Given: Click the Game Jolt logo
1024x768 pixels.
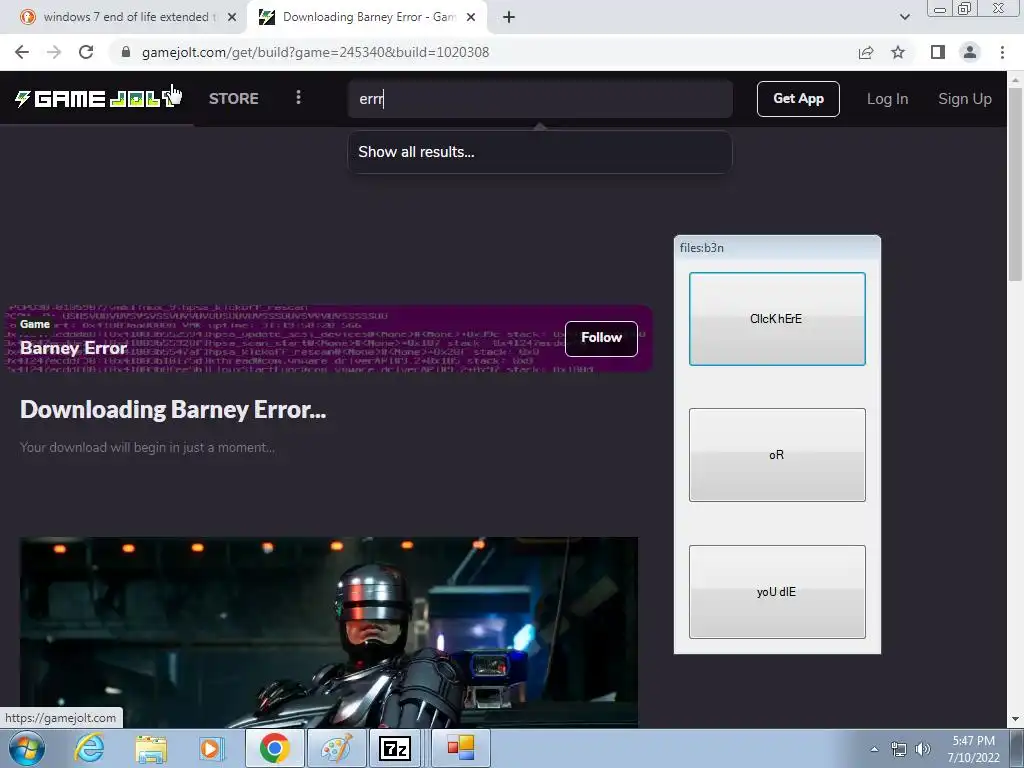Looking at the screenshot, I should [97, 99].
